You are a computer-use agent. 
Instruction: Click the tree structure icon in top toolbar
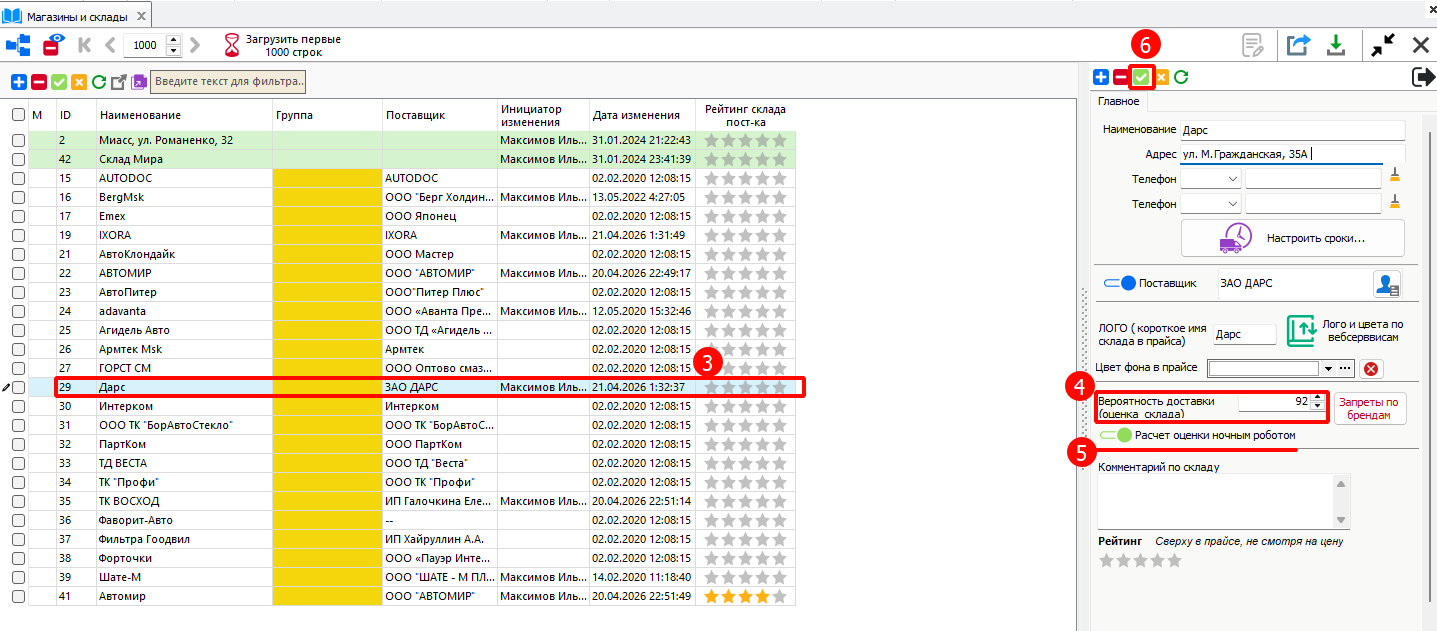point(17,45)
